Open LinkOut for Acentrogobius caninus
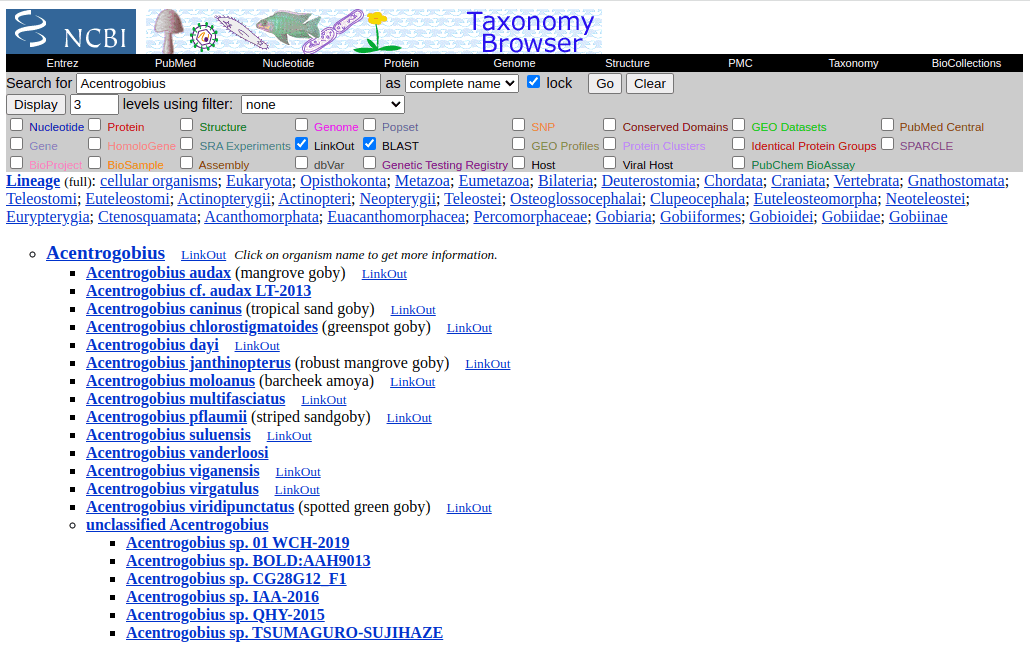 413,310
